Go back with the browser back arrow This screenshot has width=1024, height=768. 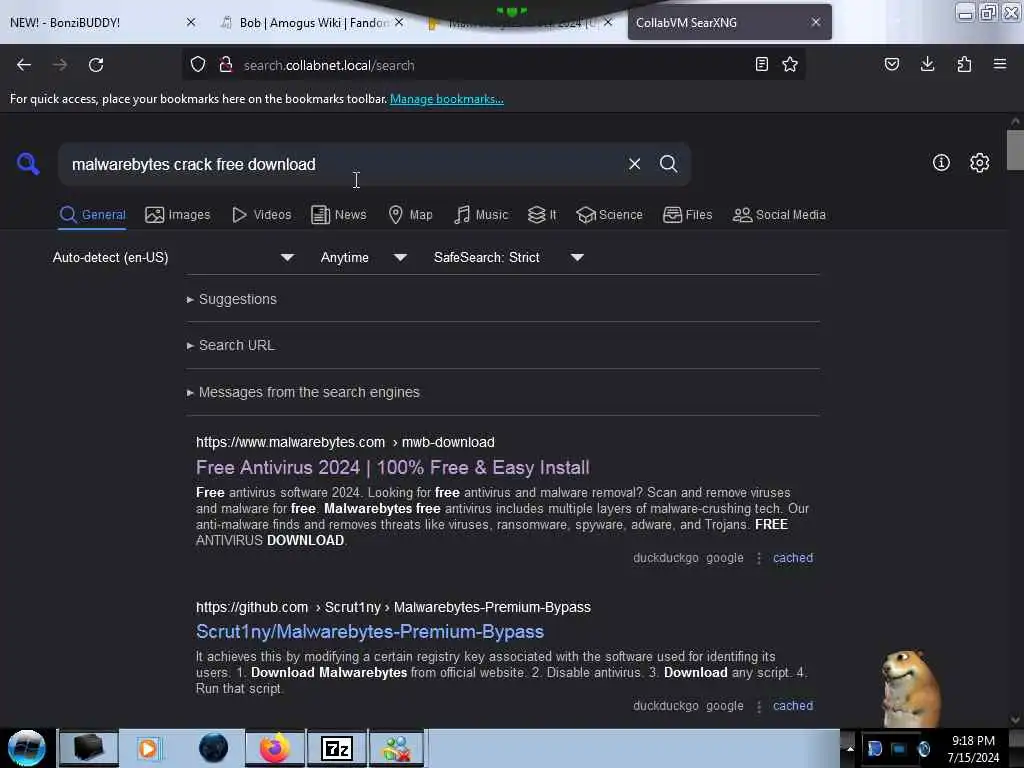click(x=24, y=65)
